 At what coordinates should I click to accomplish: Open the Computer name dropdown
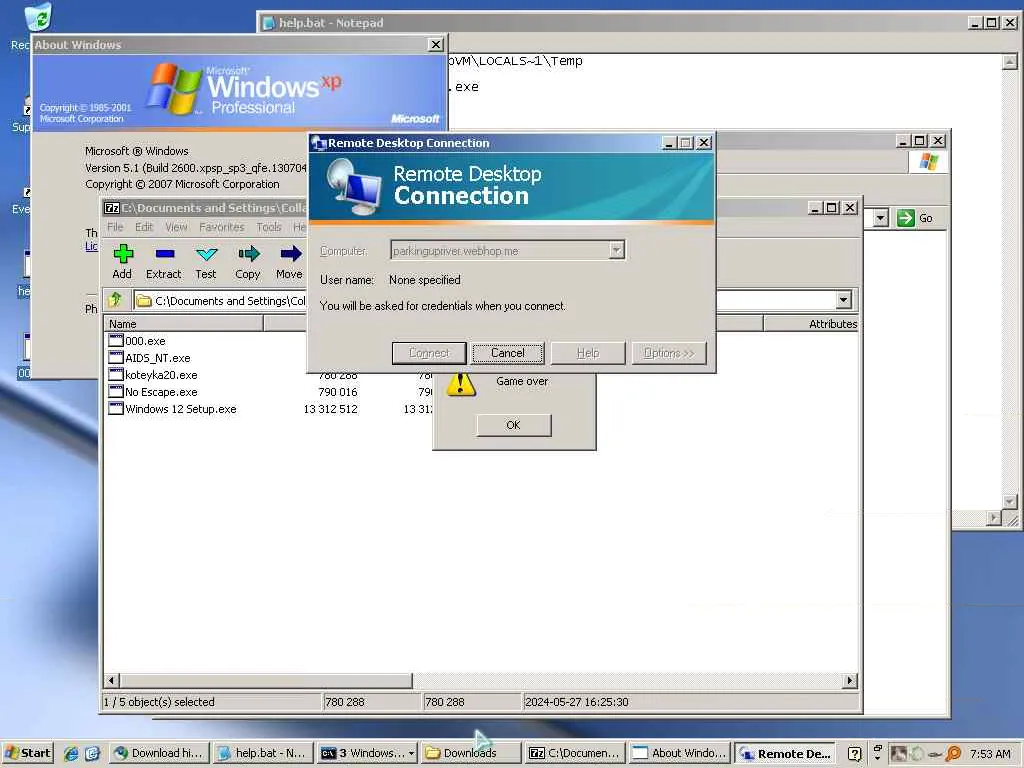[616, 250]
